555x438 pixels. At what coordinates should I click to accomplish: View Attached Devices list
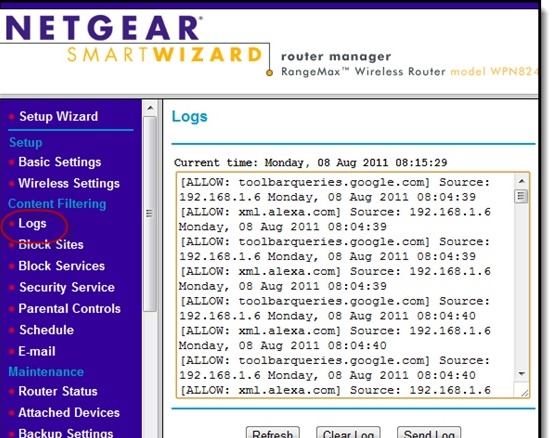tap(69, 413)
